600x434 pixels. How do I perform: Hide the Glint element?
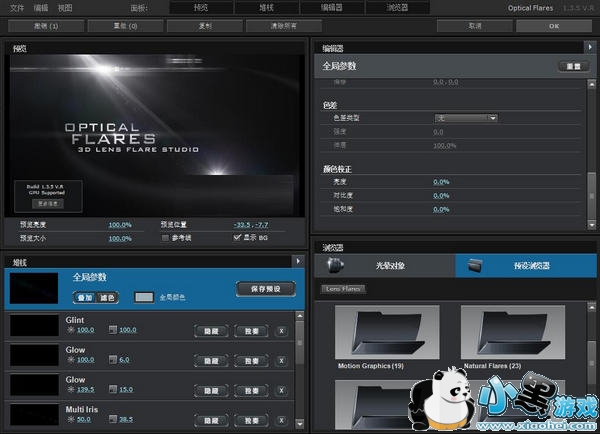(211, 331)
